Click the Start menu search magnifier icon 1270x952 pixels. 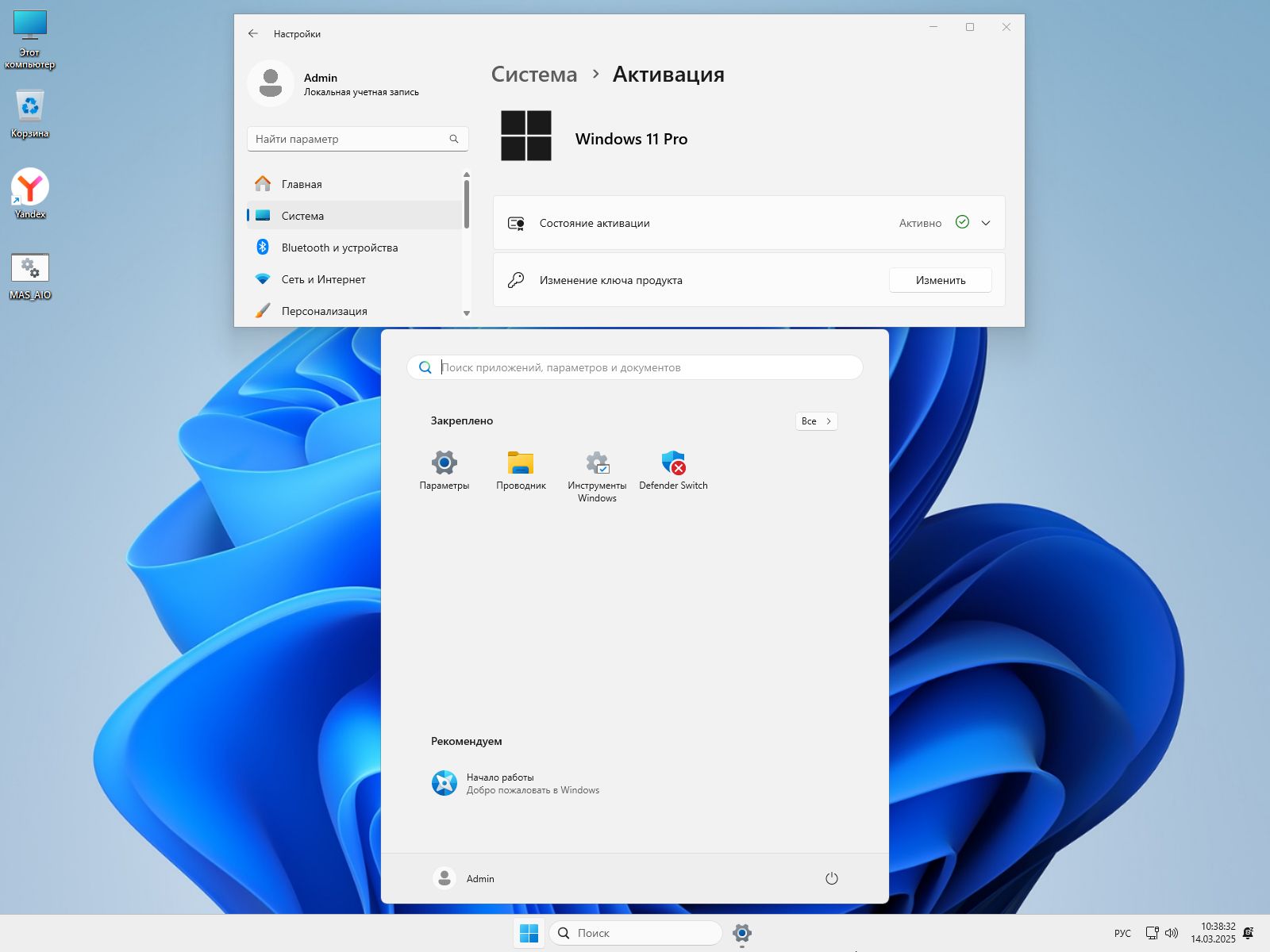(425, 367)
